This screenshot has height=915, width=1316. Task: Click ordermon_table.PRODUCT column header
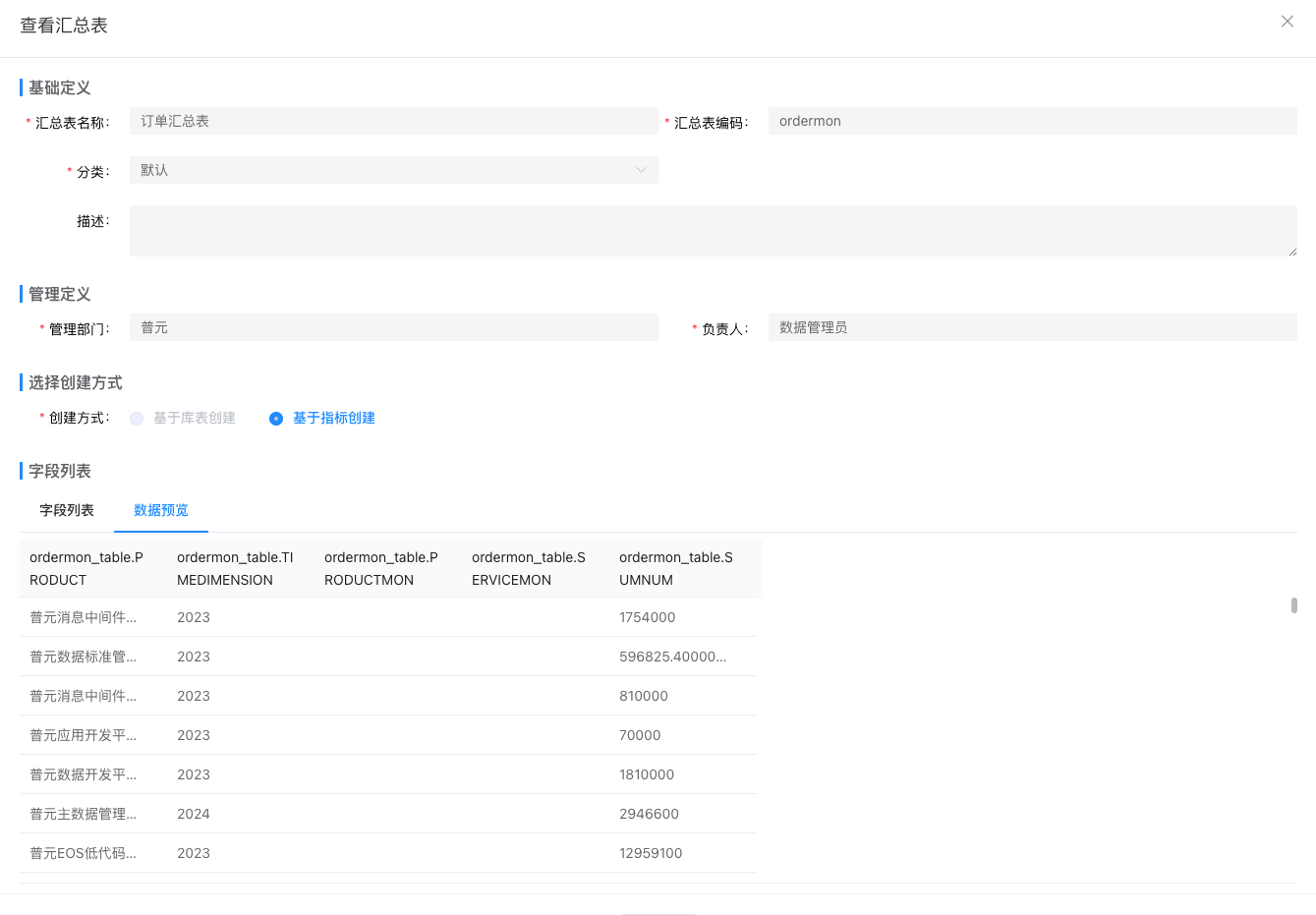86,568
